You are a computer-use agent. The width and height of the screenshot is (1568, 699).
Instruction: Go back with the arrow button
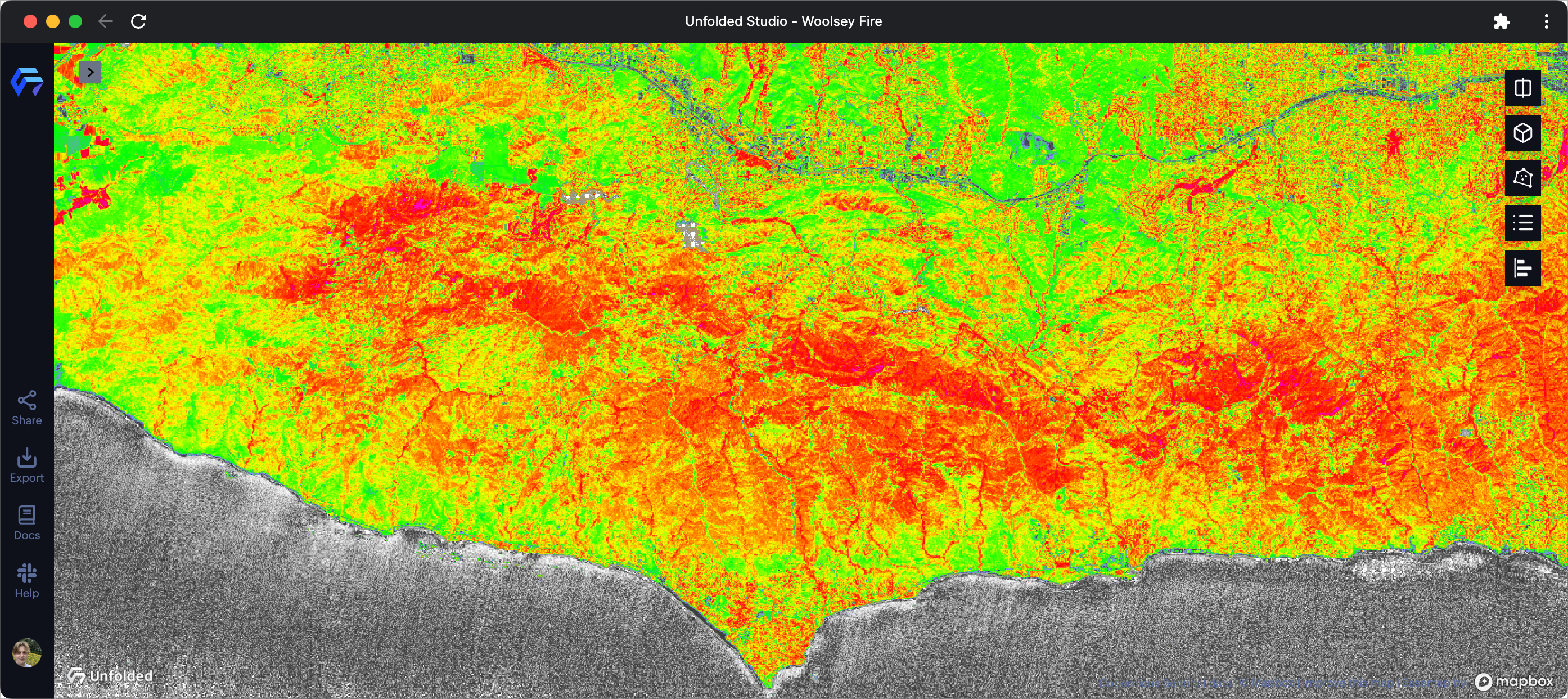coord(105,21)
